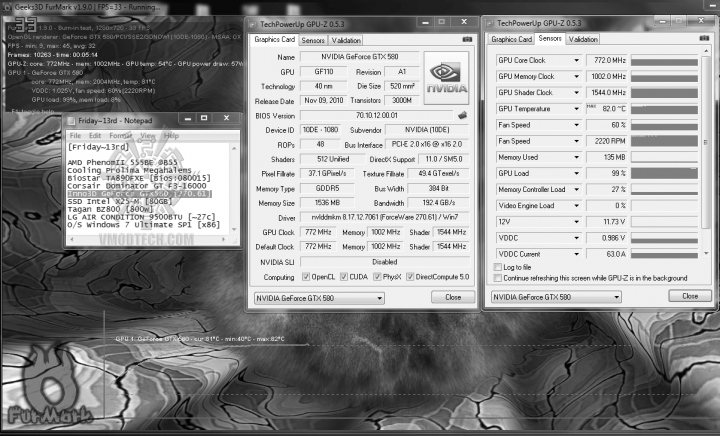
Task: Open the 12V sensor dropdown
Action: 576,222
